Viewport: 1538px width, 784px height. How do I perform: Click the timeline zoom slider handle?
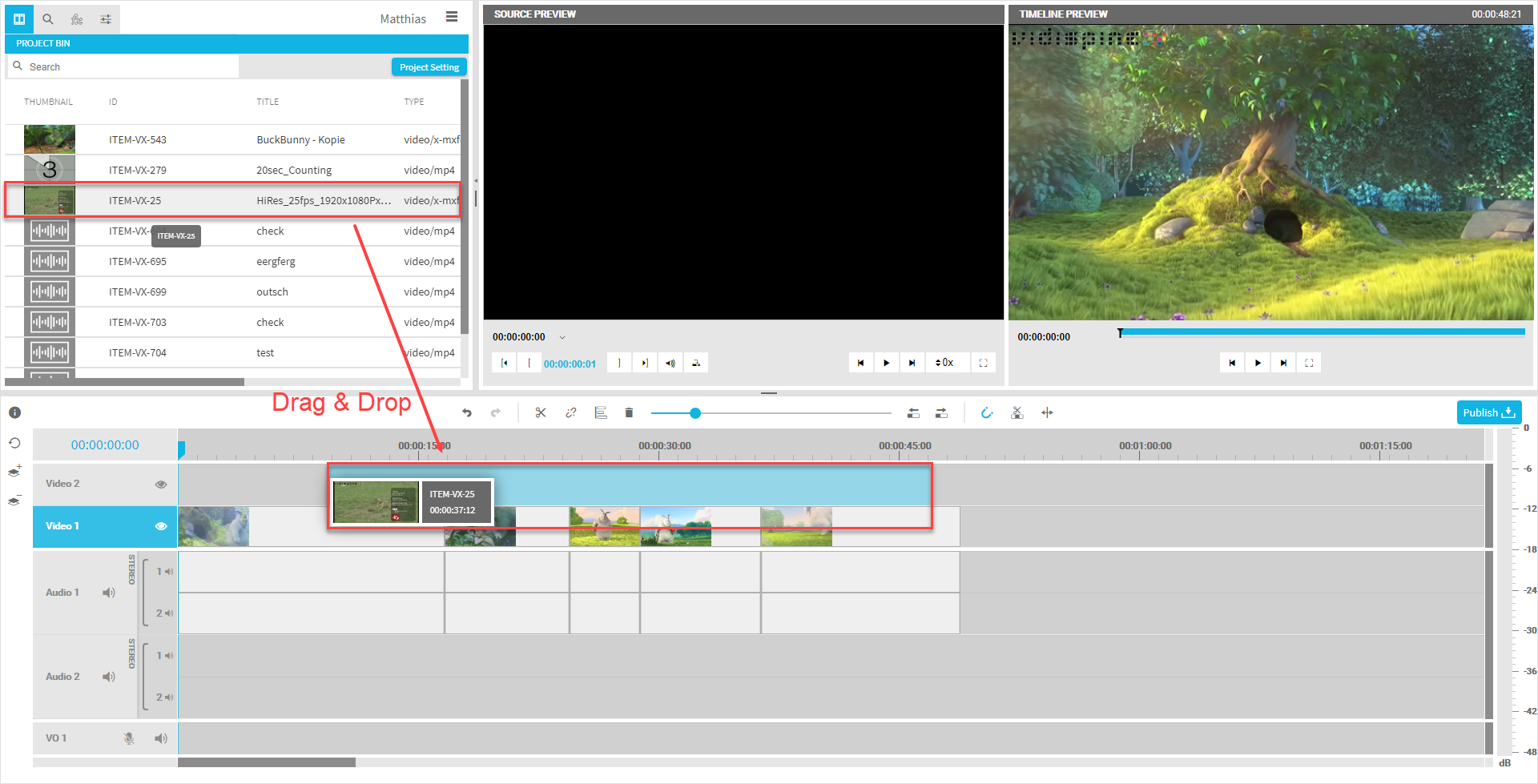click(x=695, y=413)
